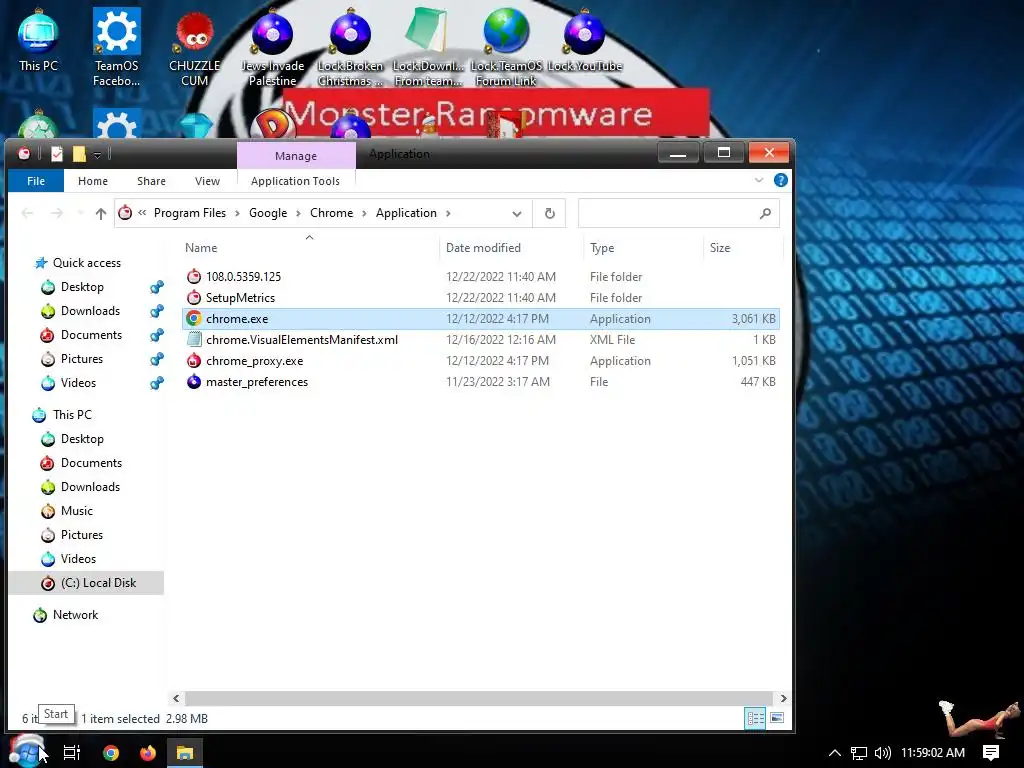This screenshot has width=1024, height=768.
Task: Click the scrollbar right arrow button
Action: 783,698
